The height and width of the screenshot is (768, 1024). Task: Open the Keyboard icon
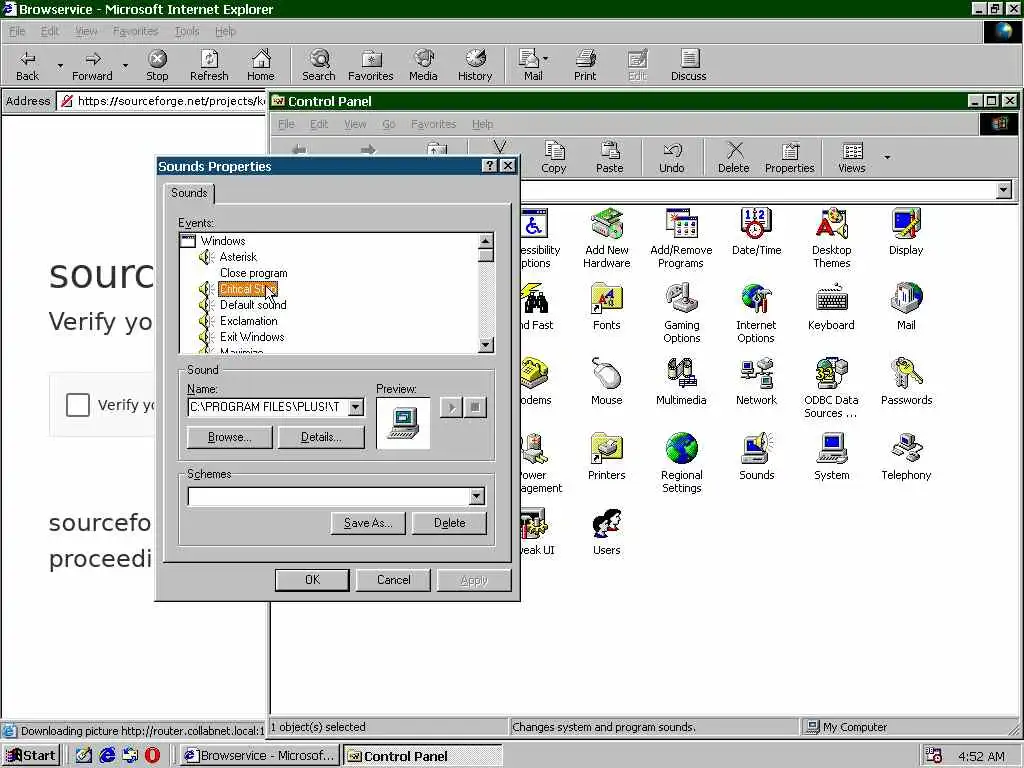pyautogui.click(x=831, y=307)
